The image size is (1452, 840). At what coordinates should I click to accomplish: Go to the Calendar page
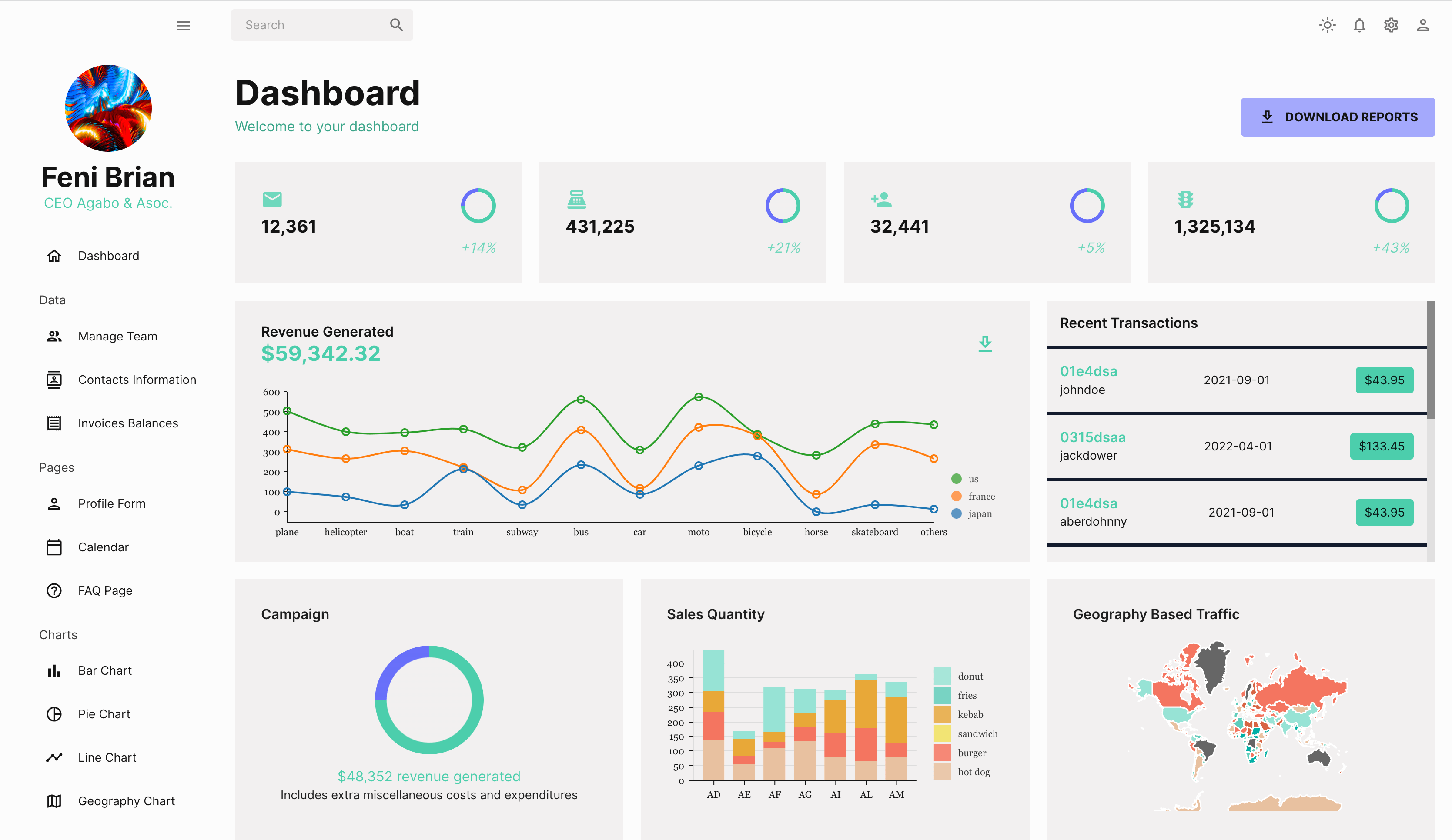(x=103, y=547)
